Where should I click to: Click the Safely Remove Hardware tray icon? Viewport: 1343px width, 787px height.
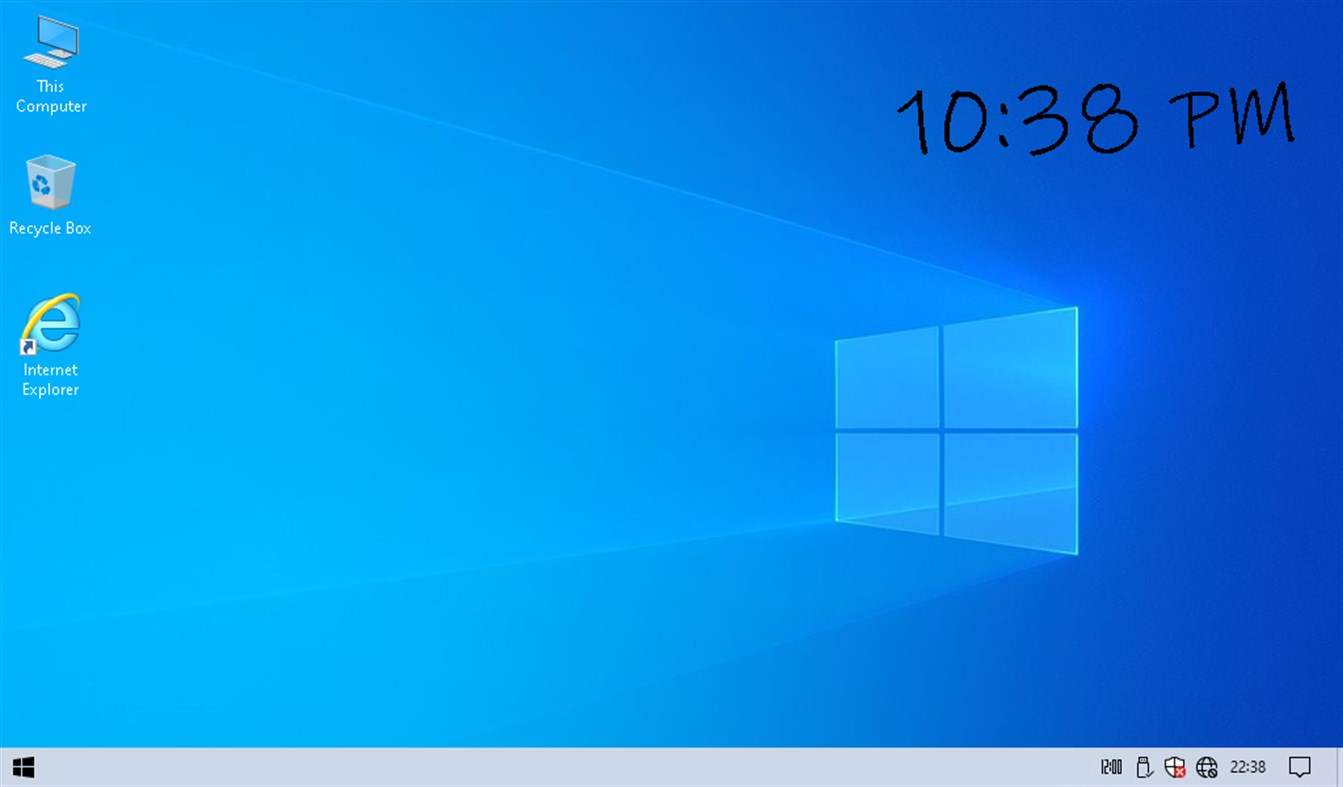1143,766
